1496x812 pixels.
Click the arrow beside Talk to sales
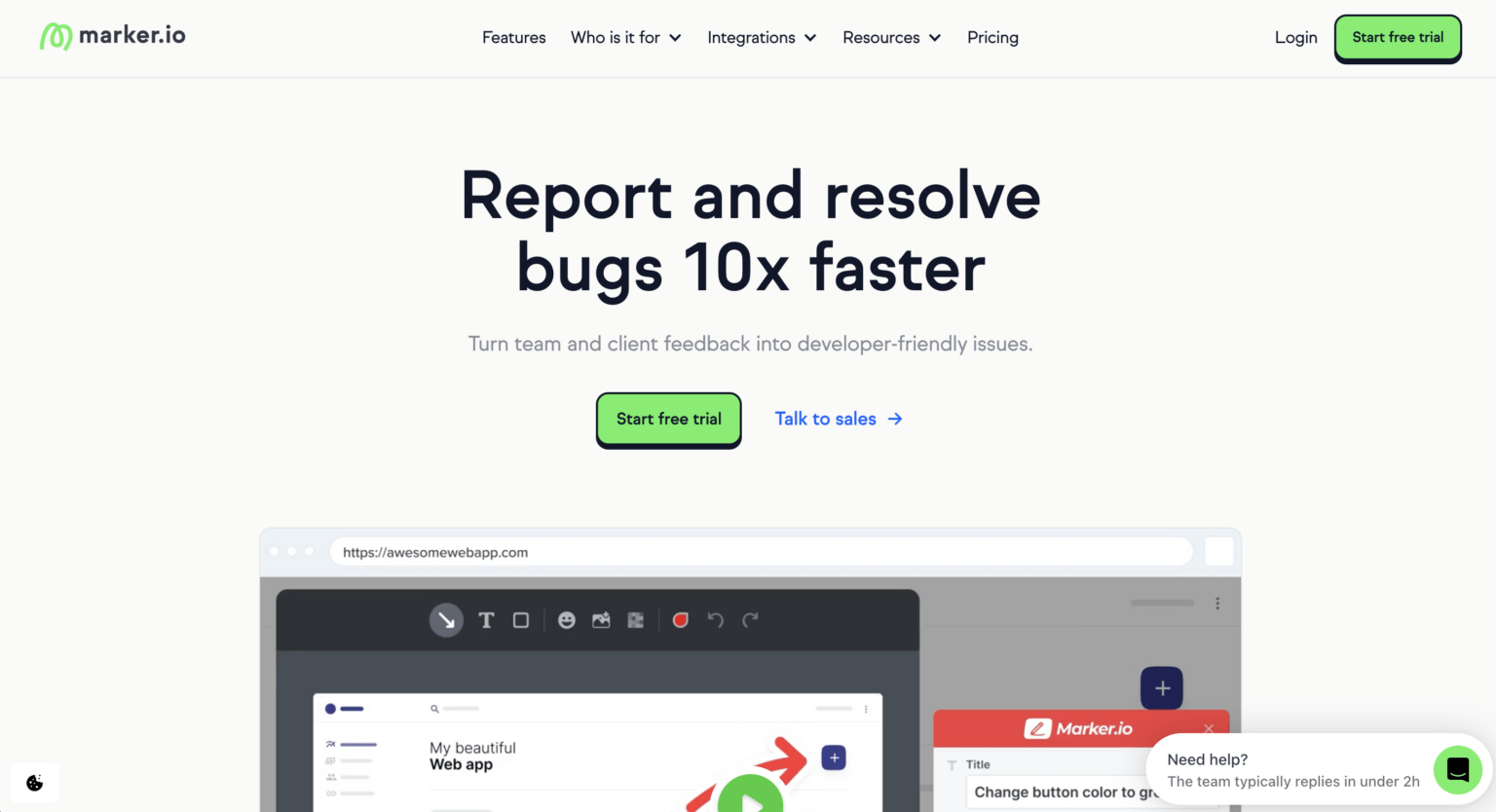[895, 419]
